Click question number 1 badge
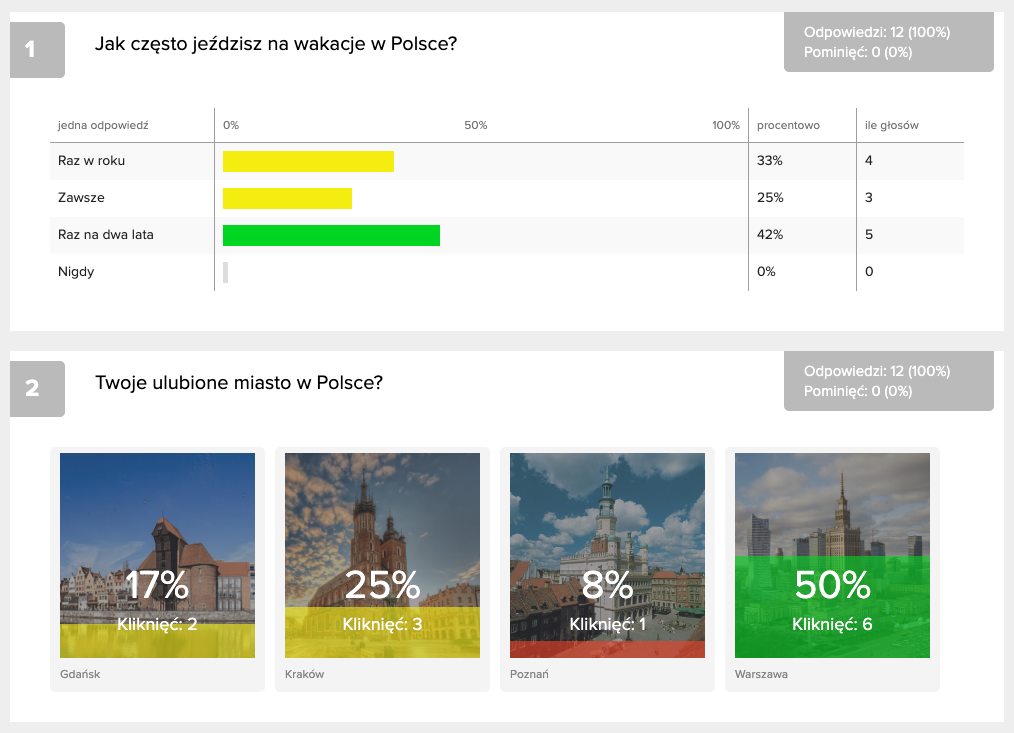1014x733 pixels. click(37, 49)
